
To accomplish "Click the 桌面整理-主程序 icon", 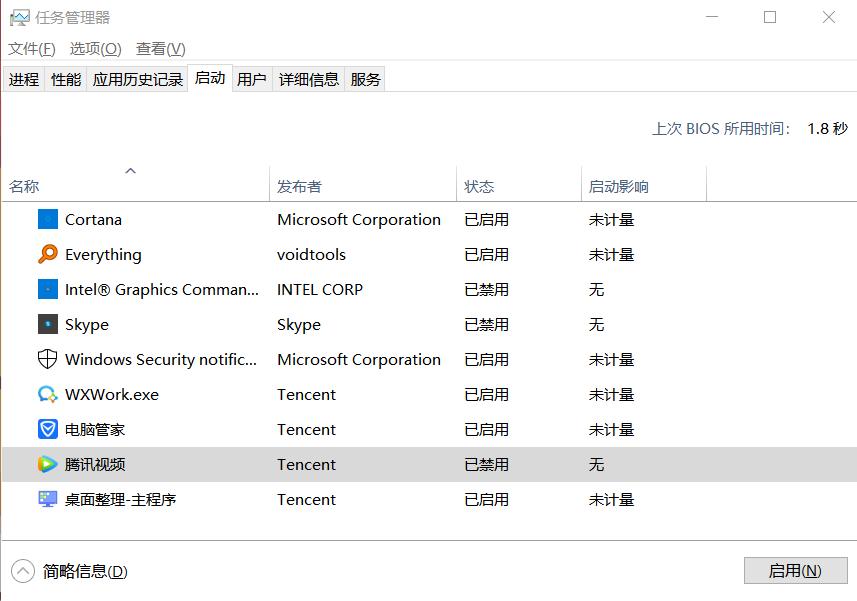I will [45, 499].
